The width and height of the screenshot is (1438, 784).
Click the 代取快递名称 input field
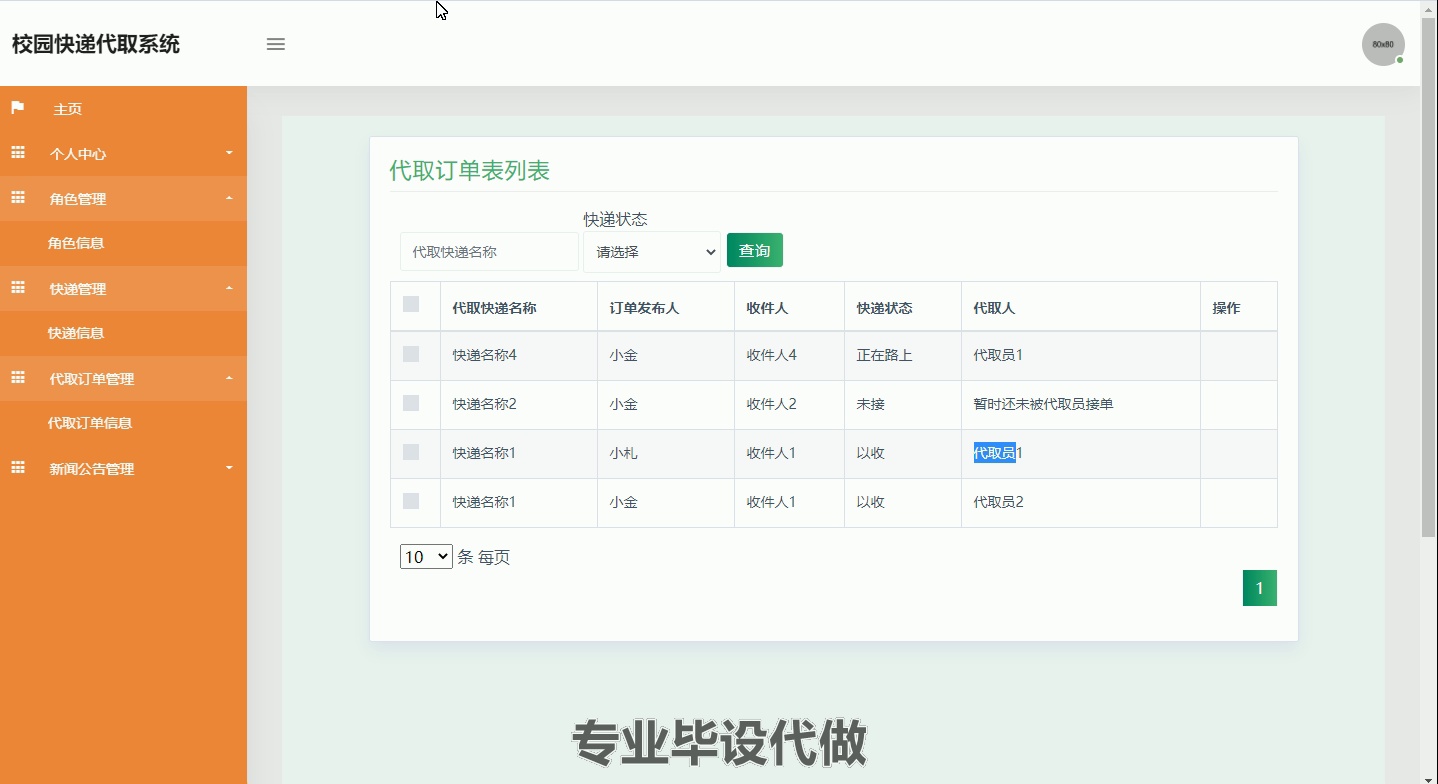(x=488, y=252)
